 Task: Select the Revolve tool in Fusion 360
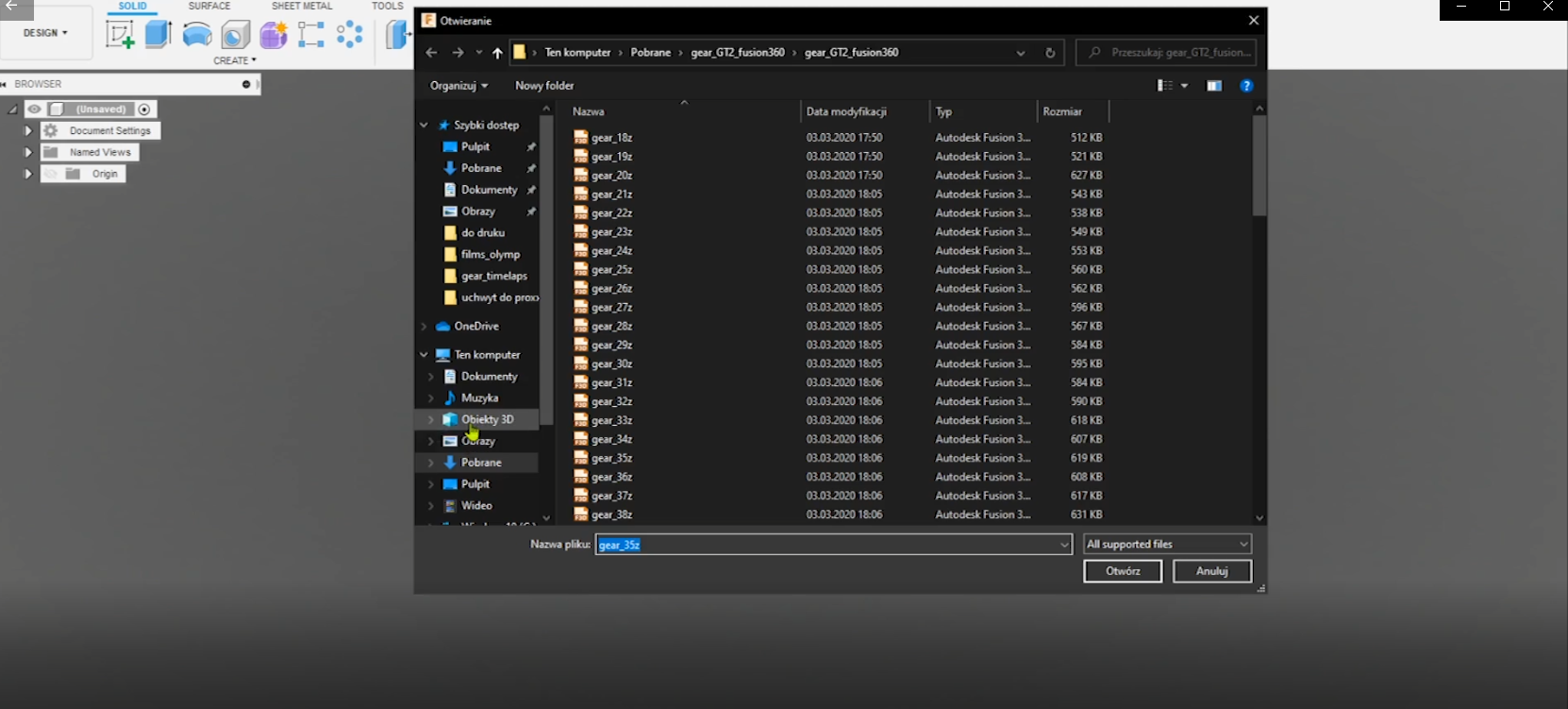coord(197,35)
